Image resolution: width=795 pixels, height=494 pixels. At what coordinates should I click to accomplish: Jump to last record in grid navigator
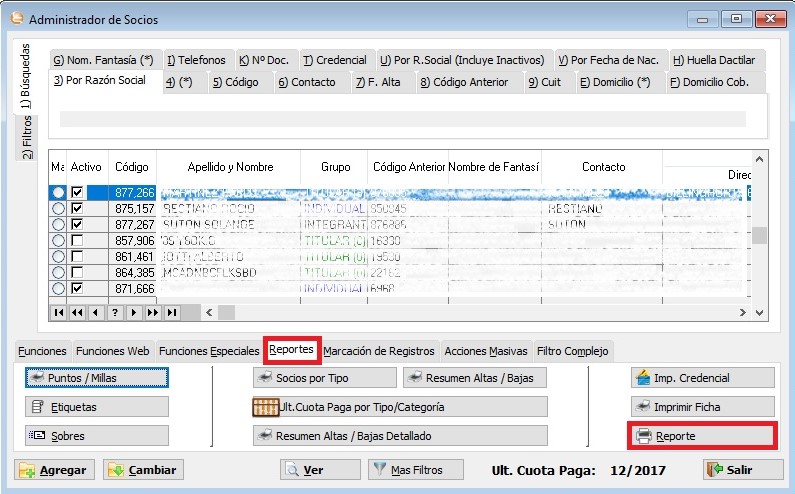click(172, 313)
